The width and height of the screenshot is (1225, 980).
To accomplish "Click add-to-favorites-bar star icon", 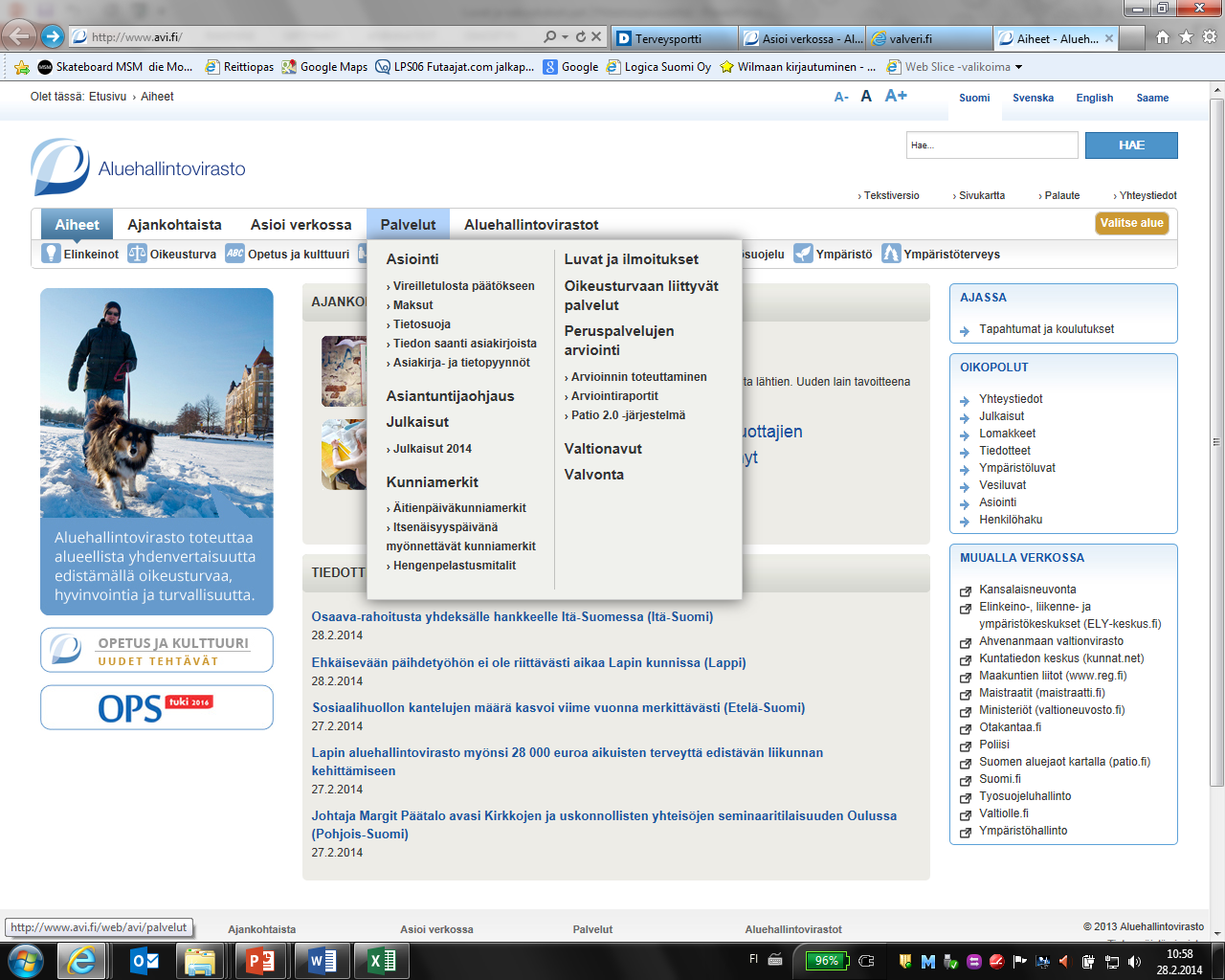I will [21, 67].
